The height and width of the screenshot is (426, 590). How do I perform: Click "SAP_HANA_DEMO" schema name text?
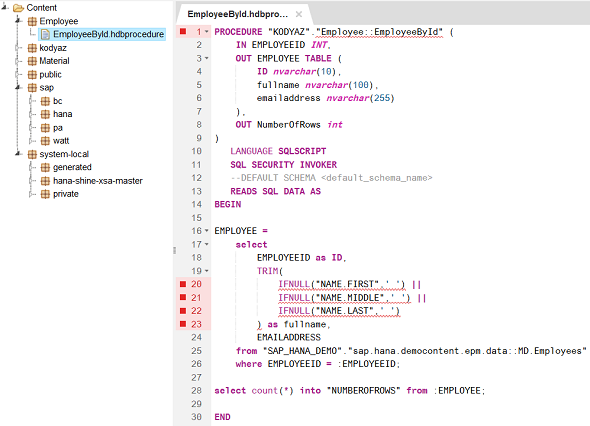tap(302, 351)
